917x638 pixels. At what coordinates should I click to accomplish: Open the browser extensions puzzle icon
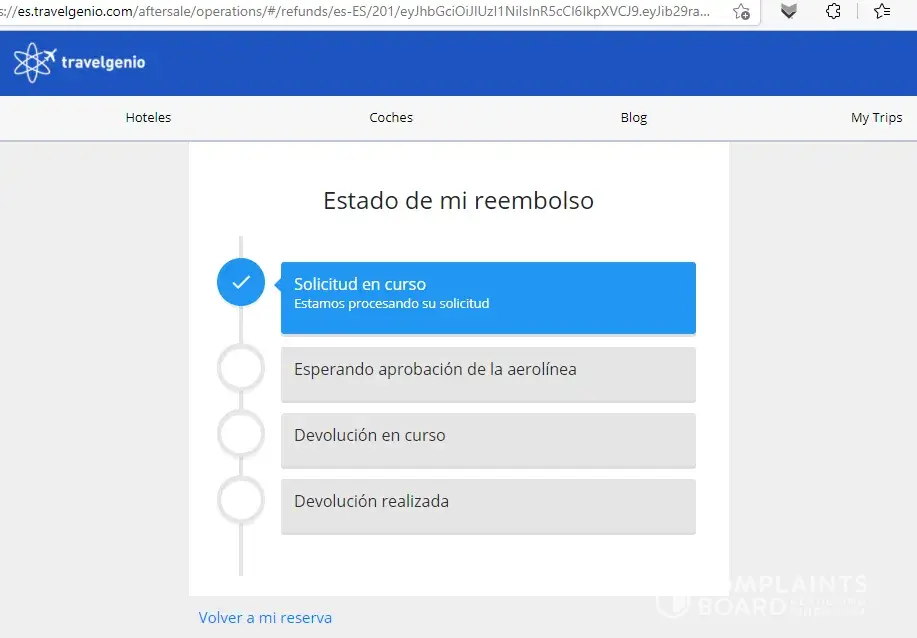[833, 12]
